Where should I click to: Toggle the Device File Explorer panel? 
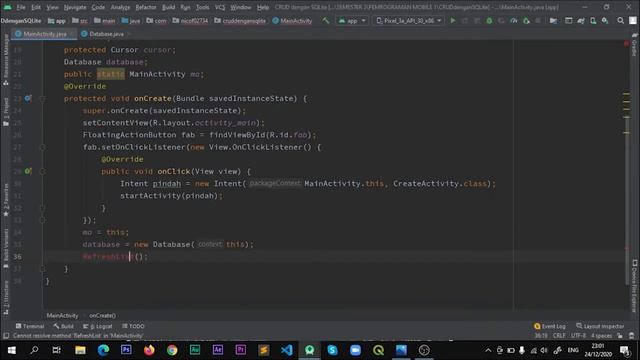tap(634, 285)
